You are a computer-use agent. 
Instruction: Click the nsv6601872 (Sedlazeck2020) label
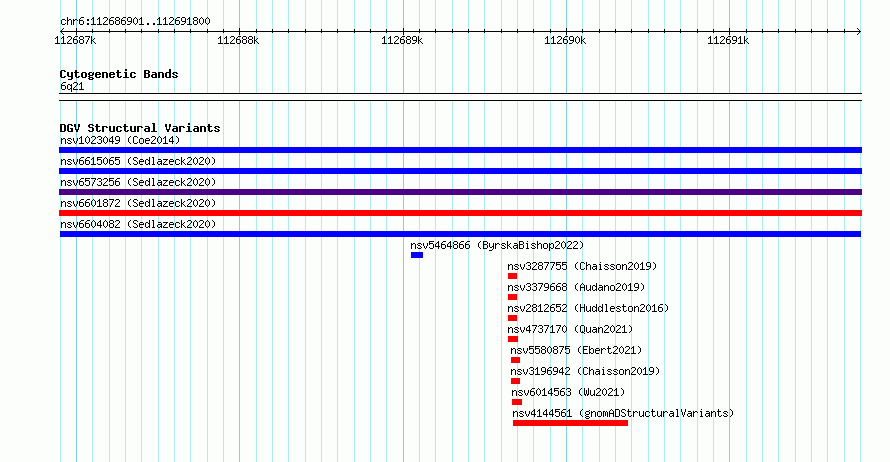[x=138, y=203]
